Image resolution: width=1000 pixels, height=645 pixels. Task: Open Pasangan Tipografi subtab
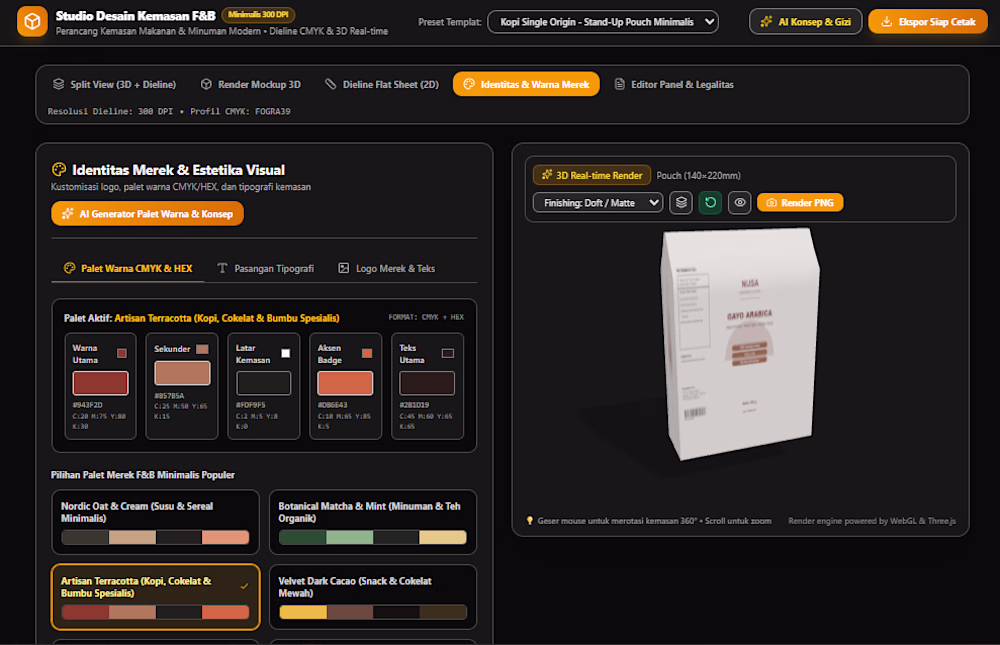(x=266, y=269)
